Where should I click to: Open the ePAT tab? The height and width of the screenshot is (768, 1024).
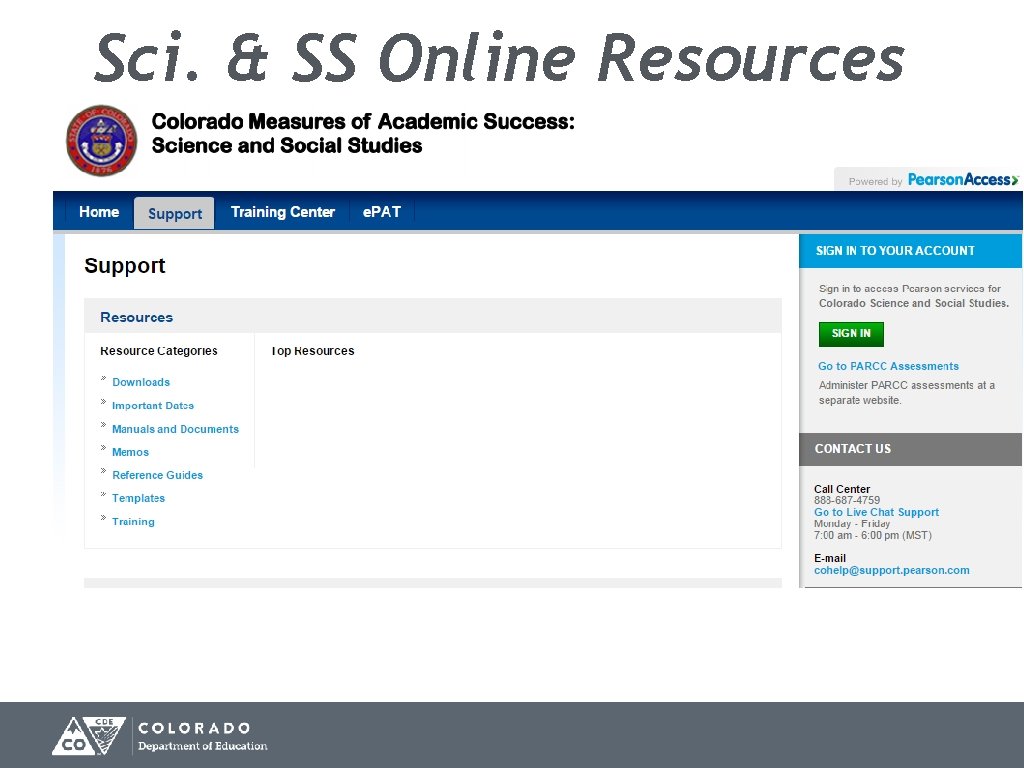point(381,212)
